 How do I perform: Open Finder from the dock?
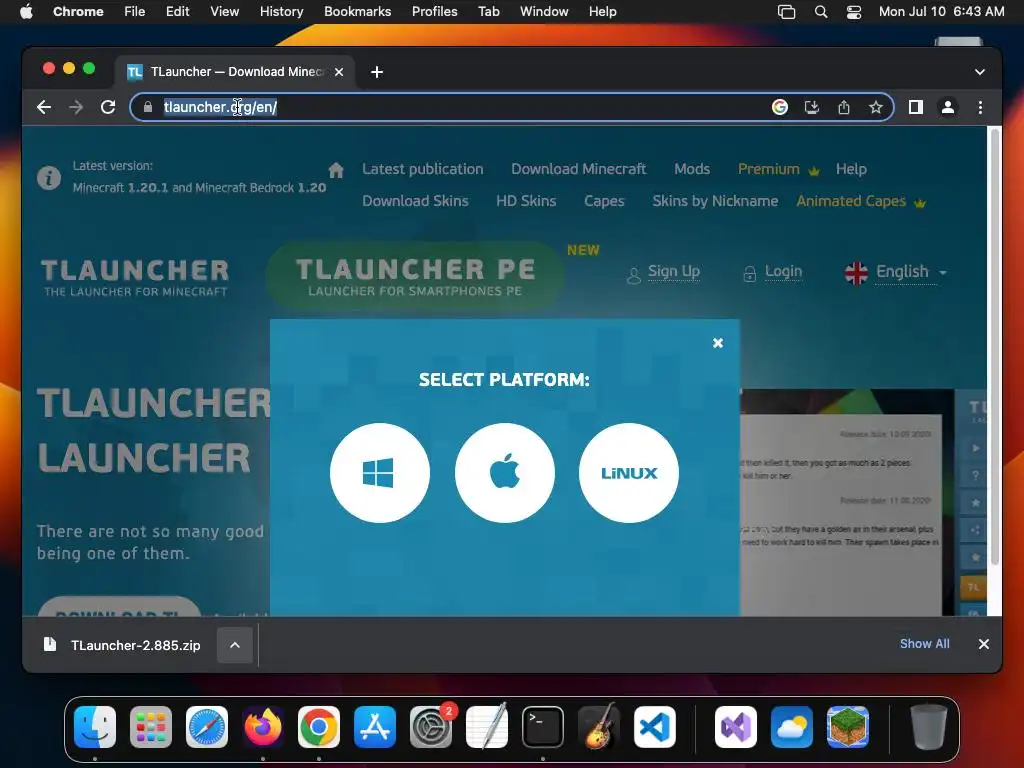click(95, 727)
